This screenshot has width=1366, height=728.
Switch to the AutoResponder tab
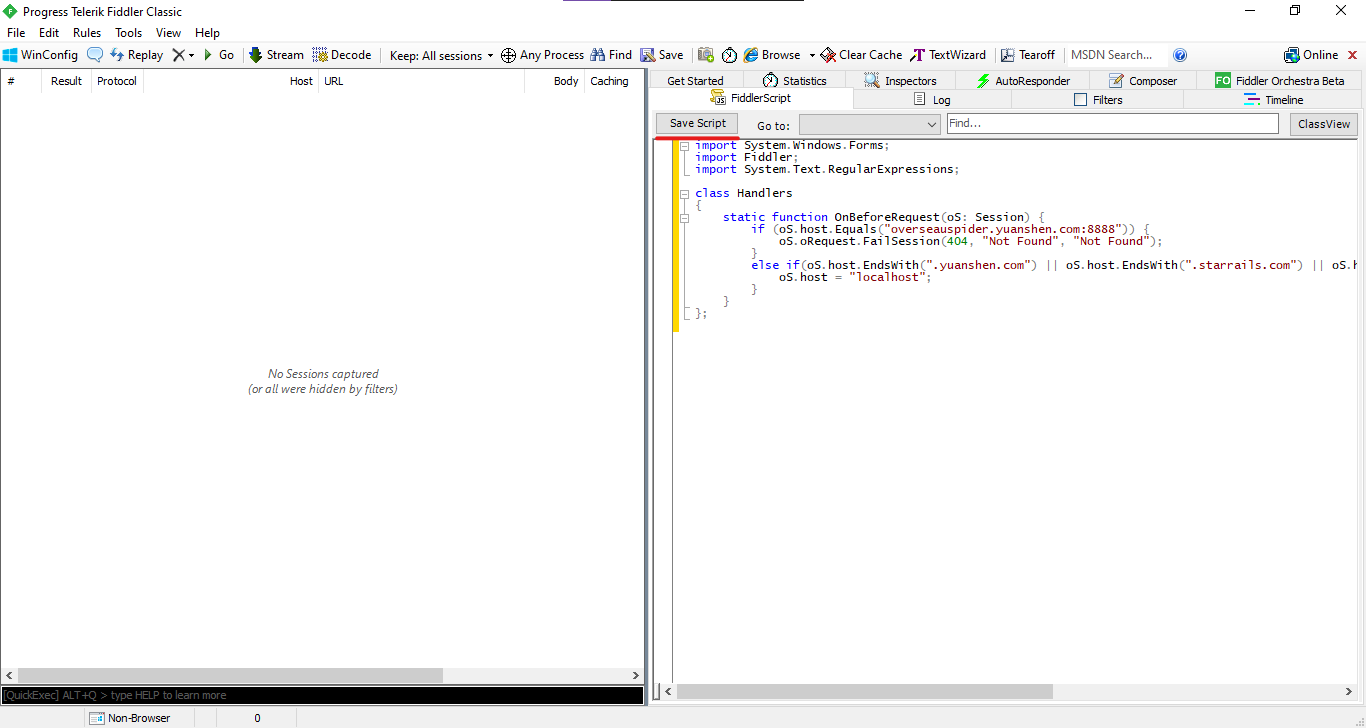coord(1023,81)
